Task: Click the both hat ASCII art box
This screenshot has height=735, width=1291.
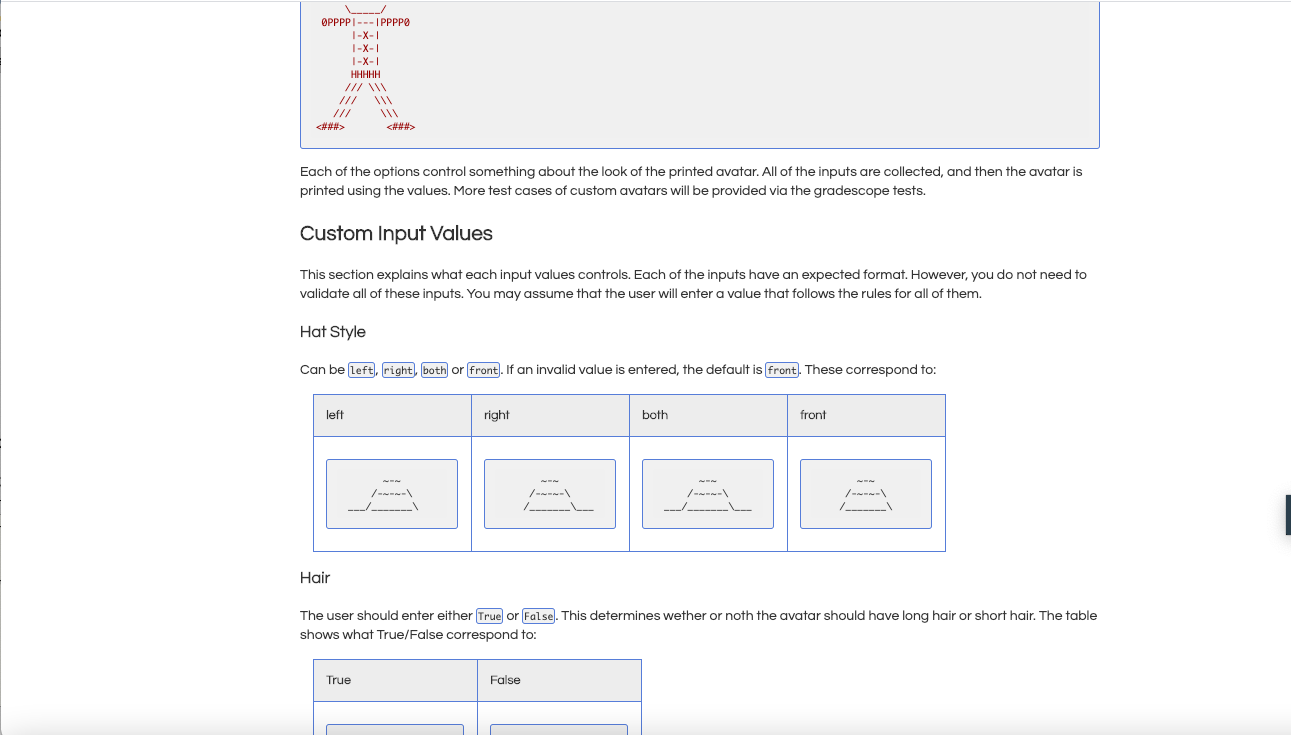Action: pyautogui.click(x=708, y=494)
